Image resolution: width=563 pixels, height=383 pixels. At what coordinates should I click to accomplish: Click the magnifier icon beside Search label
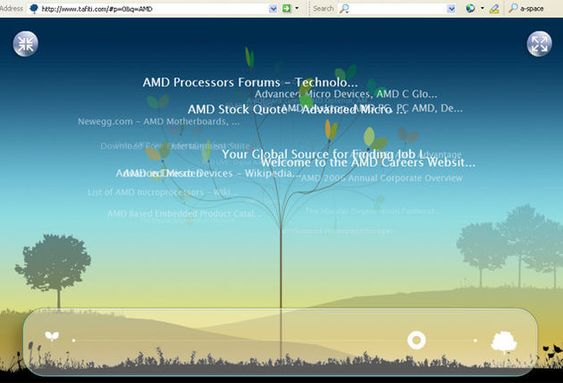tap(344, 8)
